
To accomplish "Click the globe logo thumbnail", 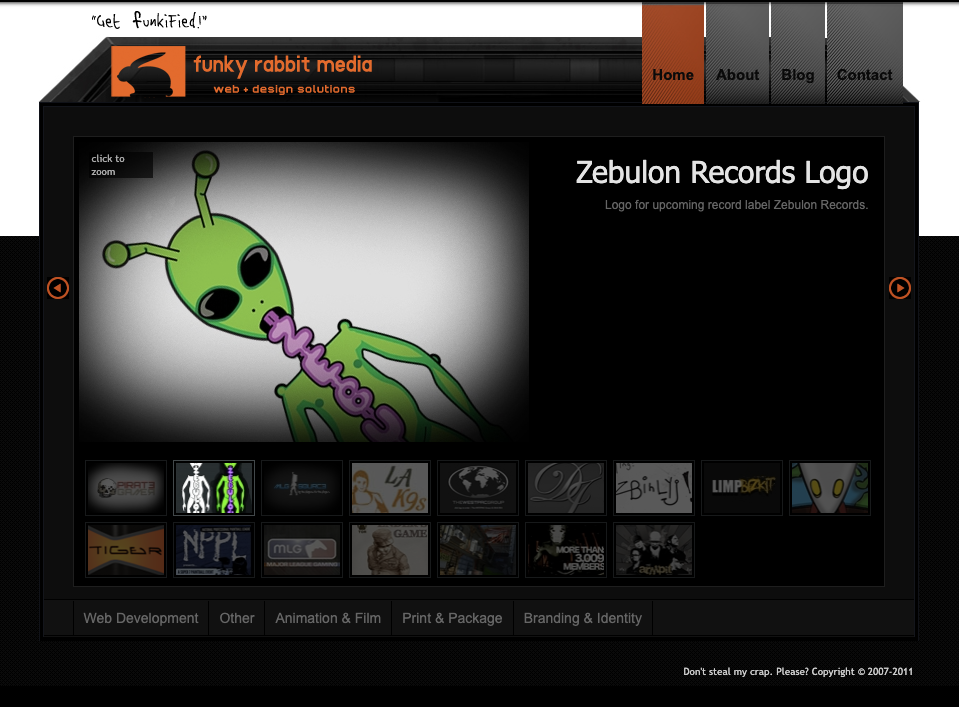I will point(477,487).
